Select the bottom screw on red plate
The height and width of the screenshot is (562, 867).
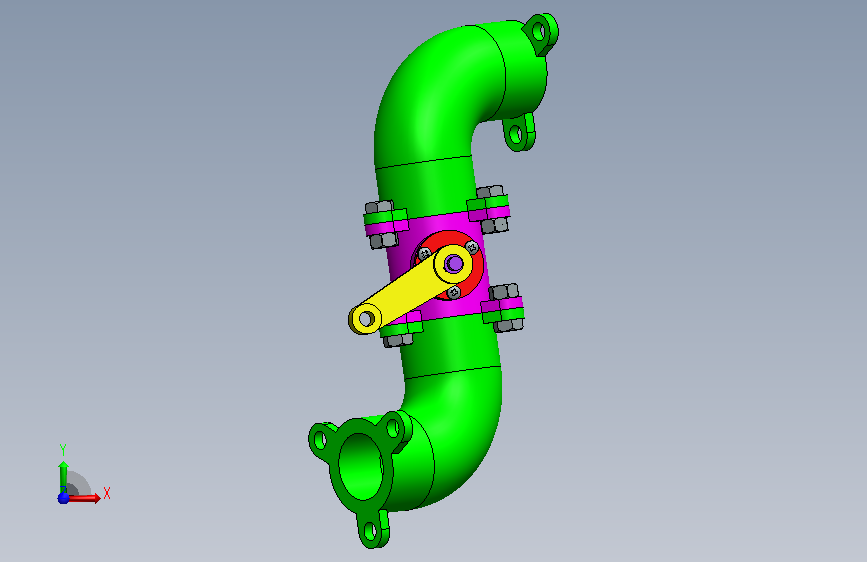point(454,292)
